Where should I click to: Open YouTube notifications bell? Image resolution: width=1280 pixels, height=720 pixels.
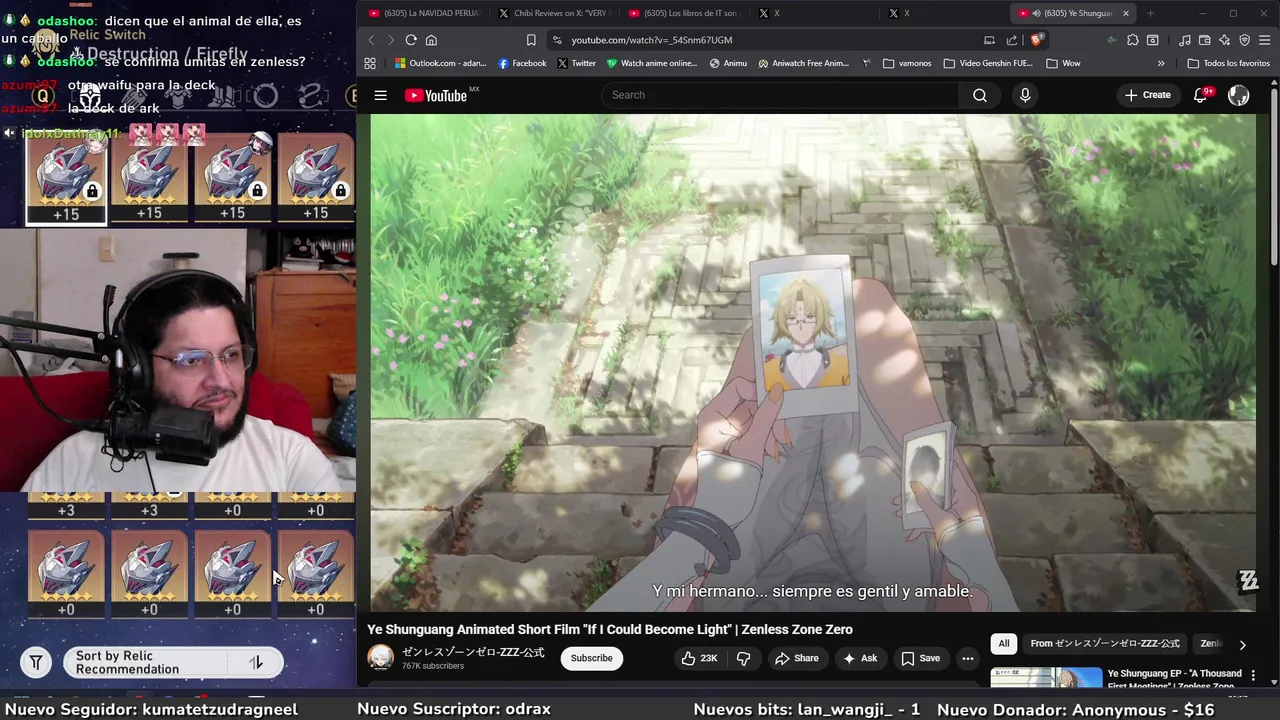pos(1201,95)
